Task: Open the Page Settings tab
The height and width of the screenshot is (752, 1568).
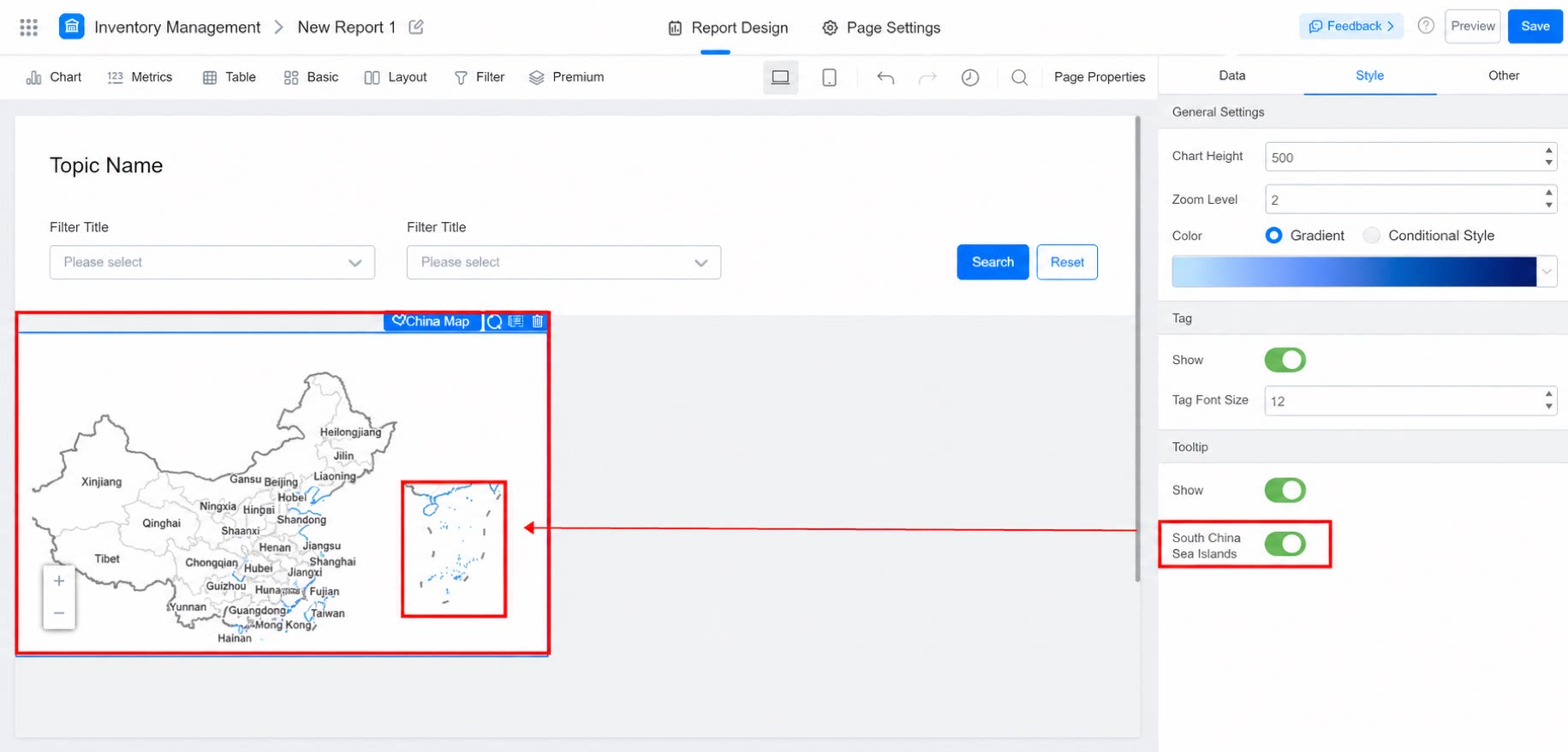Action: [x=881, y=27]
